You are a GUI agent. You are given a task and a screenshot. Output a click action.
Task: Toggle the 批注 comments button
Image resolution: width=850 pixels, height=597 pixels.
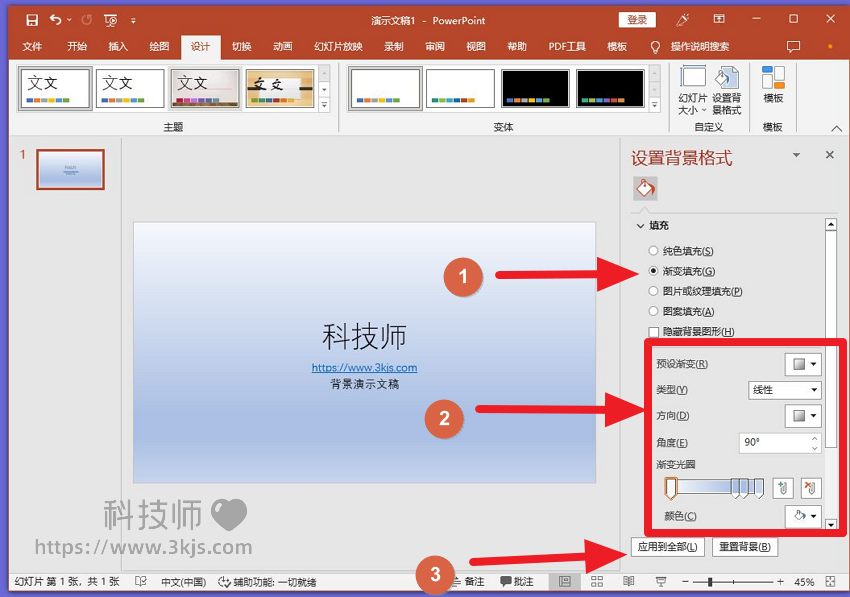click(517, 582)
